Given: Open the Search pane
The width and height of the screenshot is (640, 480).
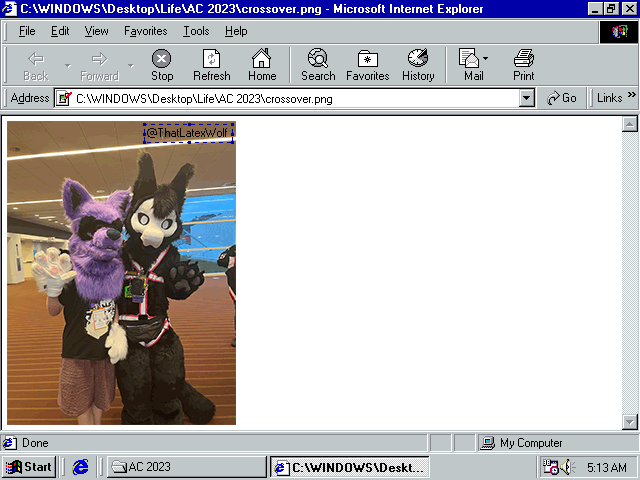Looking at the screenshot, I should [x=318, y=64].
